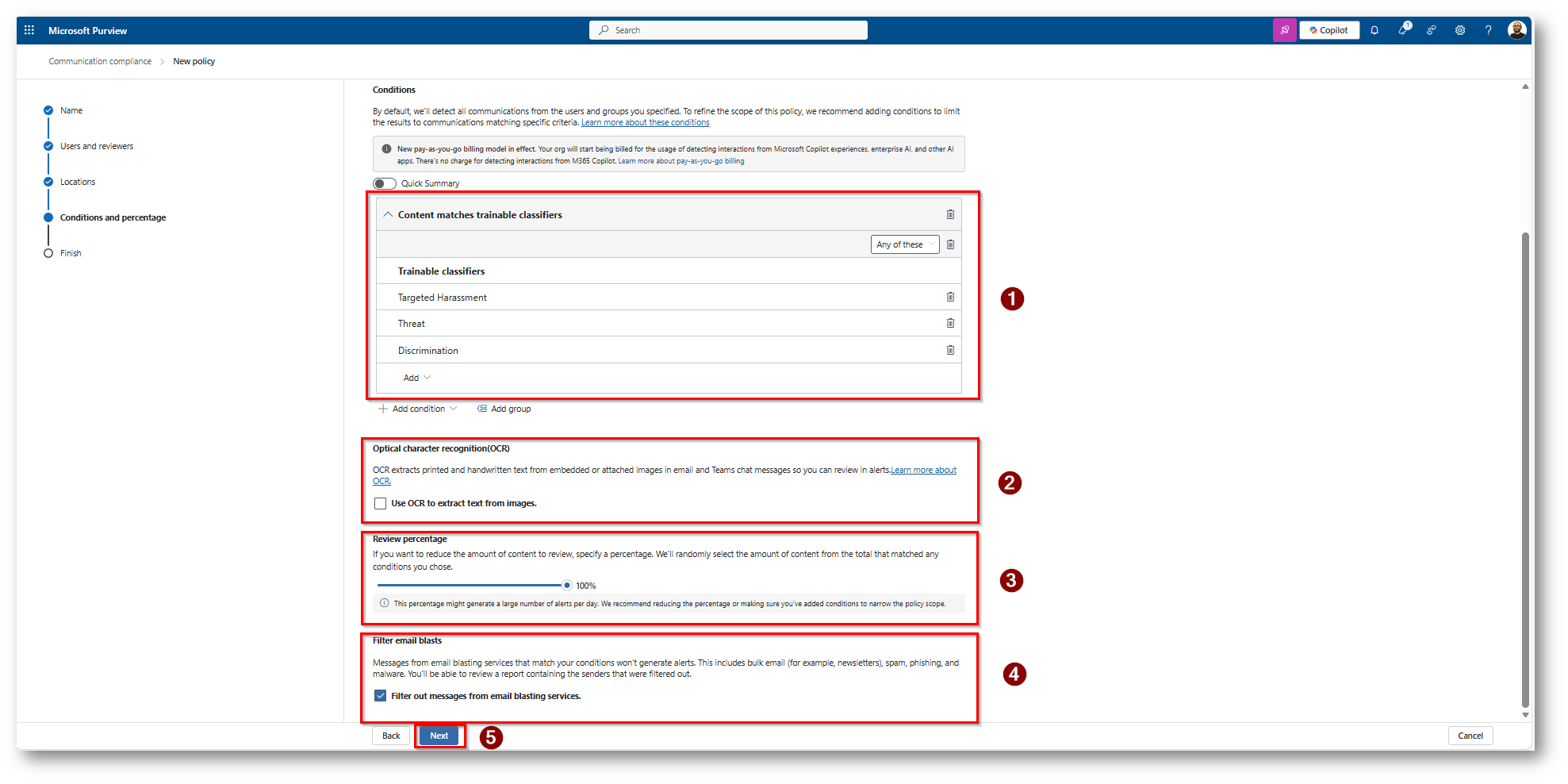Delete the Content matches trainable classifiers condition

point(950,214)
